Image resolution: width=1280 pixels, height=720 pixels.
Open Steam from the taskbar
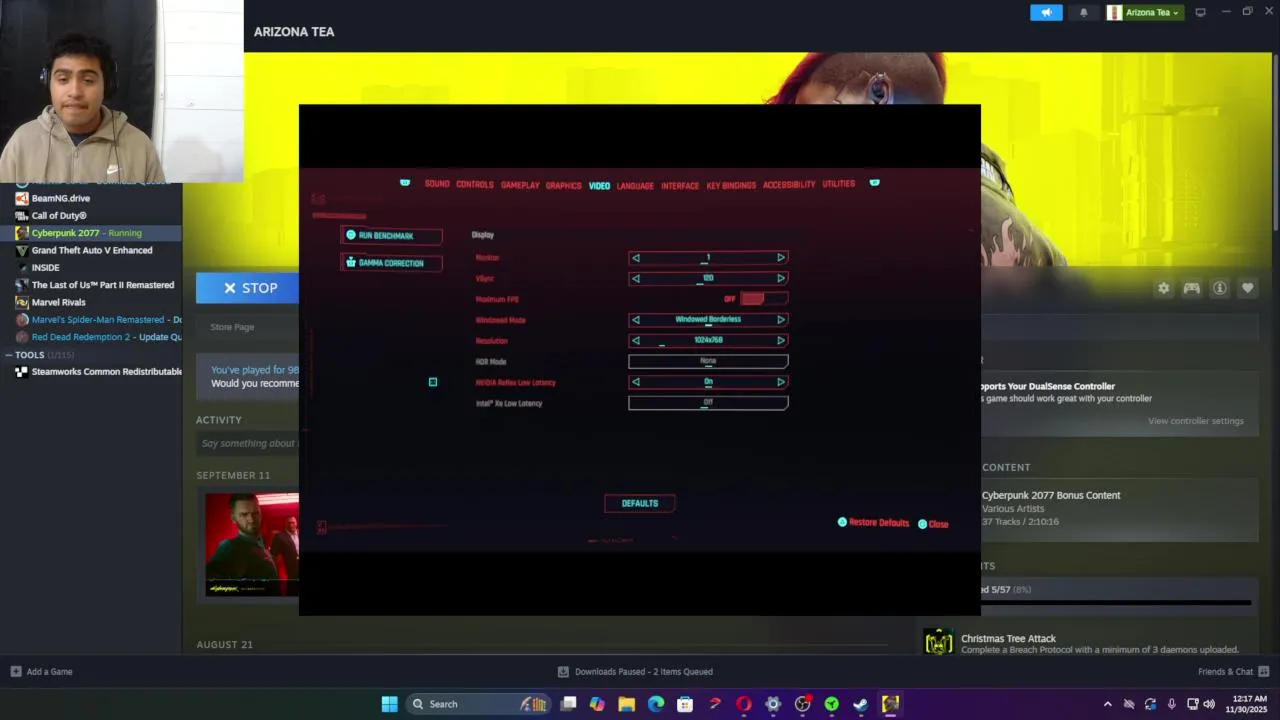pos(860,704)
